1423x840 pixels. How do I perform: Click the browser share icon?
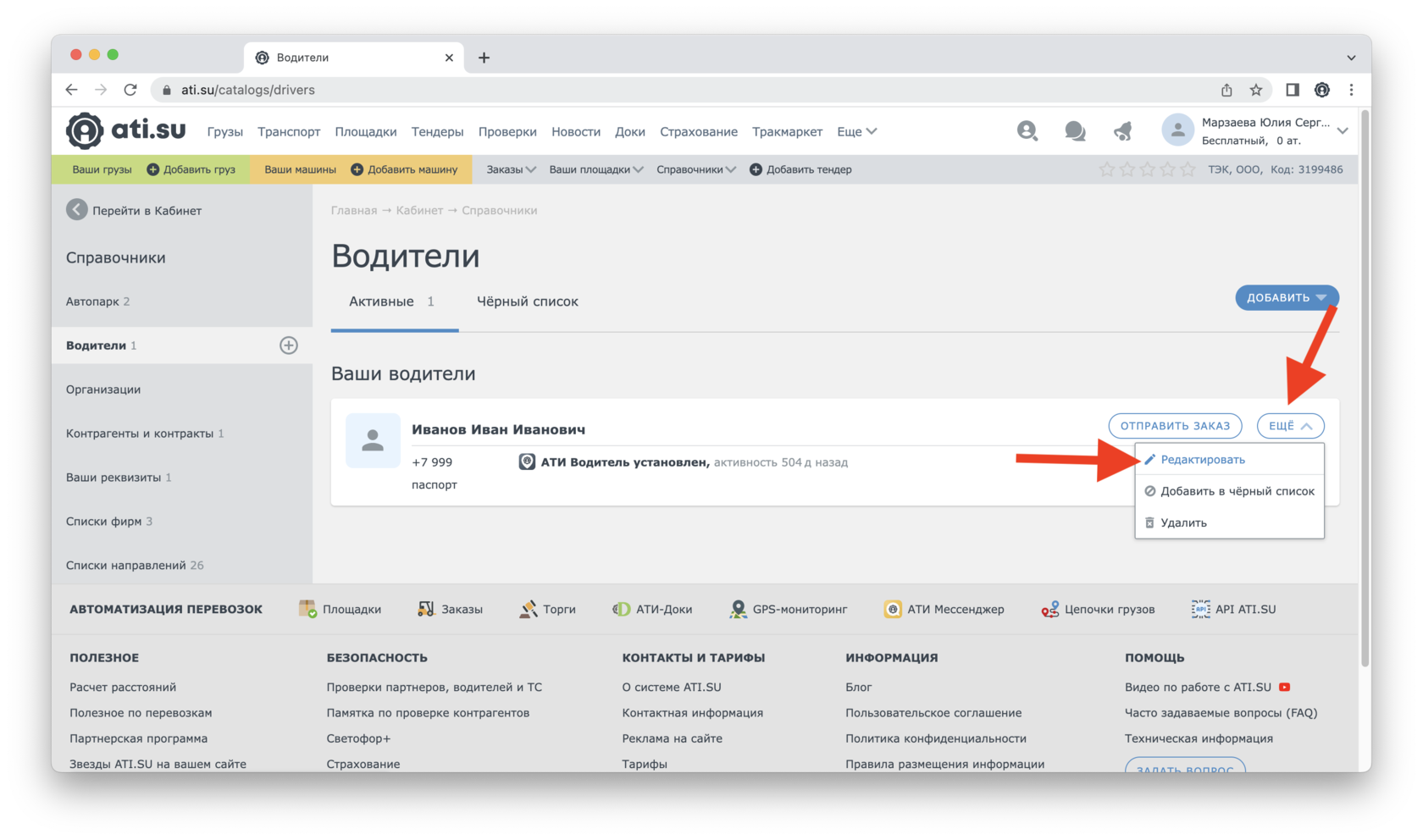click(1226, 90)
